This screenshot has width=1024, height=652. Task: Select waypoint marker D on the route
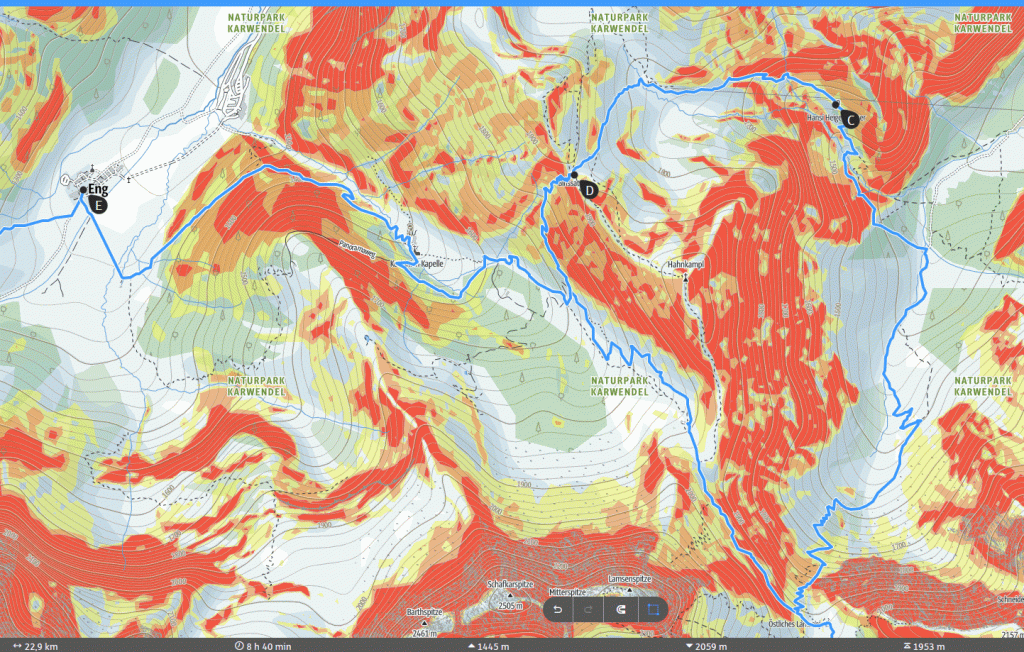590,189
